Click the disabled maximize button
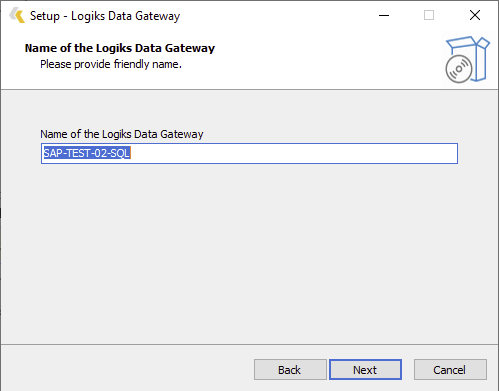Screen dimensions: 499x391 pos(429,15)
